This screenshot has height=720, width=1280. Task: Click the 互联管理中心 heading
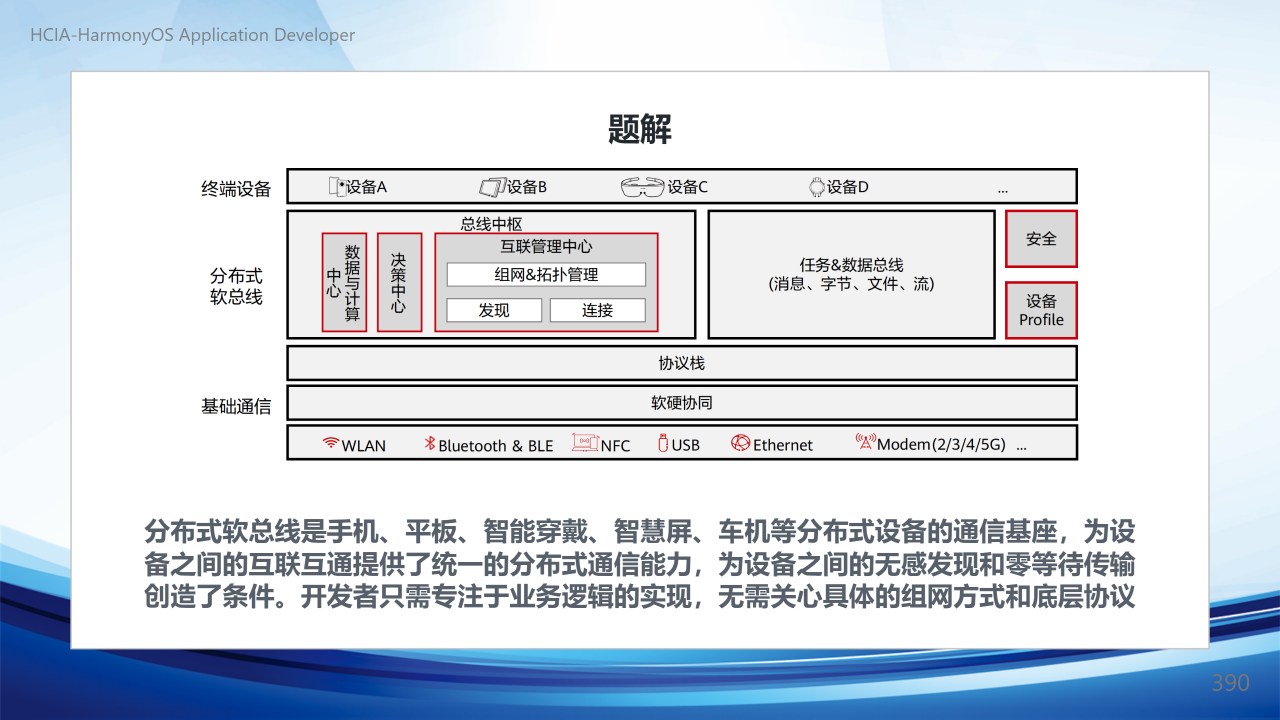point(546,246)
